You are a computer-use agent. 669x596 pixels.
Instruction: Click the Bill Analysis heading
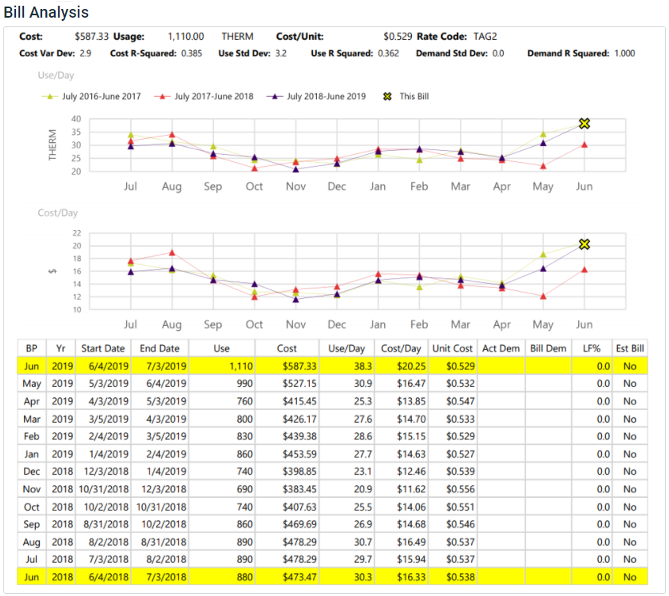(x=46, y=13)
